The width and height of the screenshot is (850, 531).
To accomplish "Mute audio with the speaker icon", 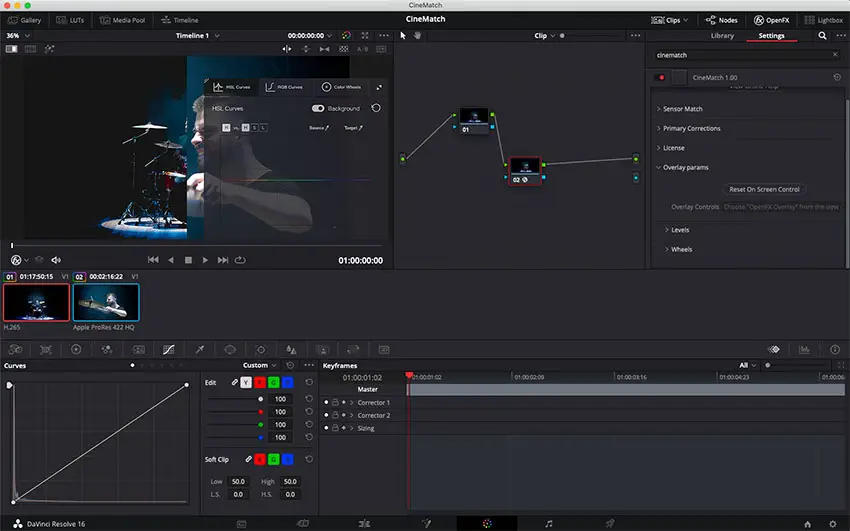I will pos(56,260).
